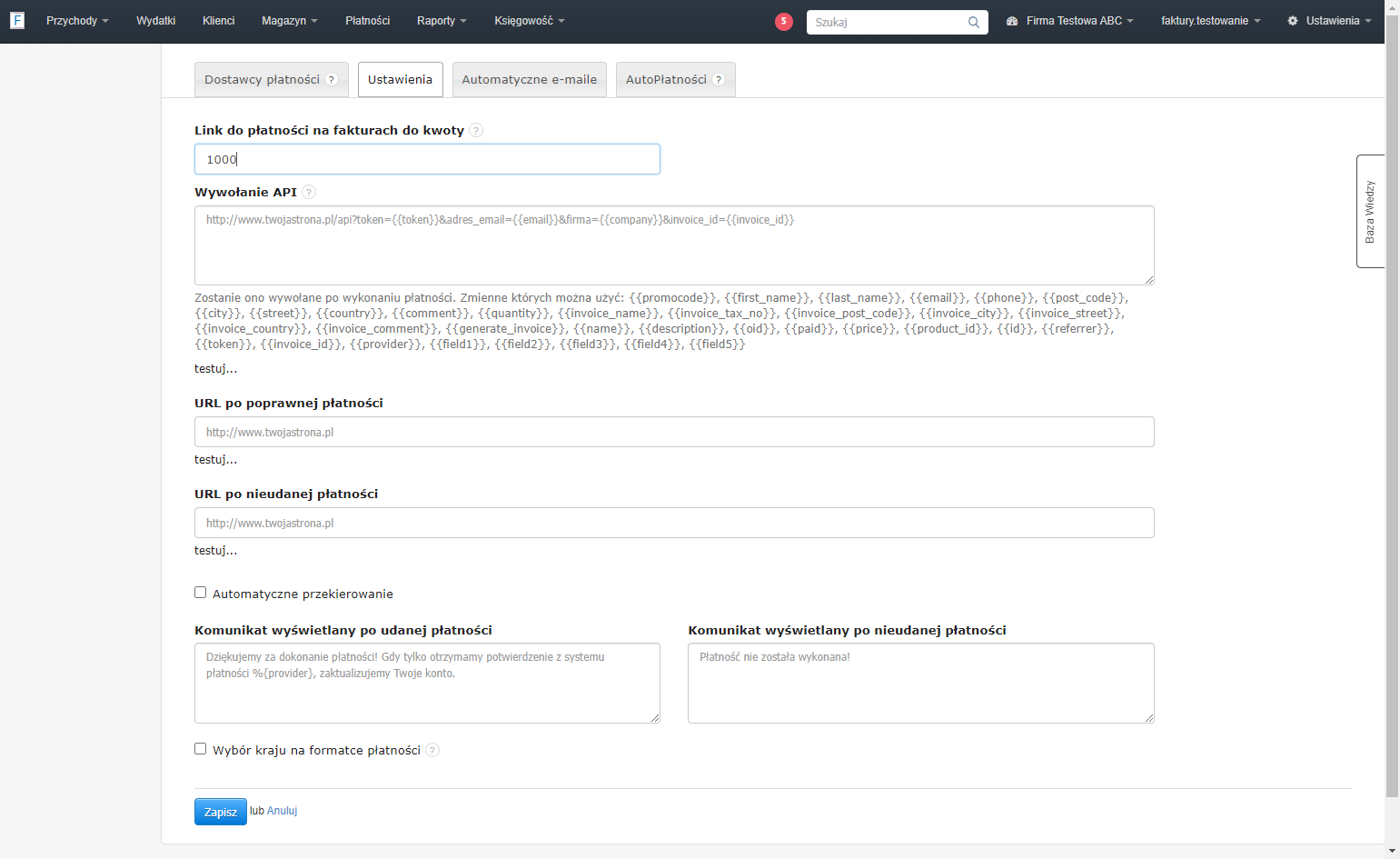The image size is (1400, 859).
Task: Click the help icon next to AutoPłatności
Action: [x=719, y=80]
